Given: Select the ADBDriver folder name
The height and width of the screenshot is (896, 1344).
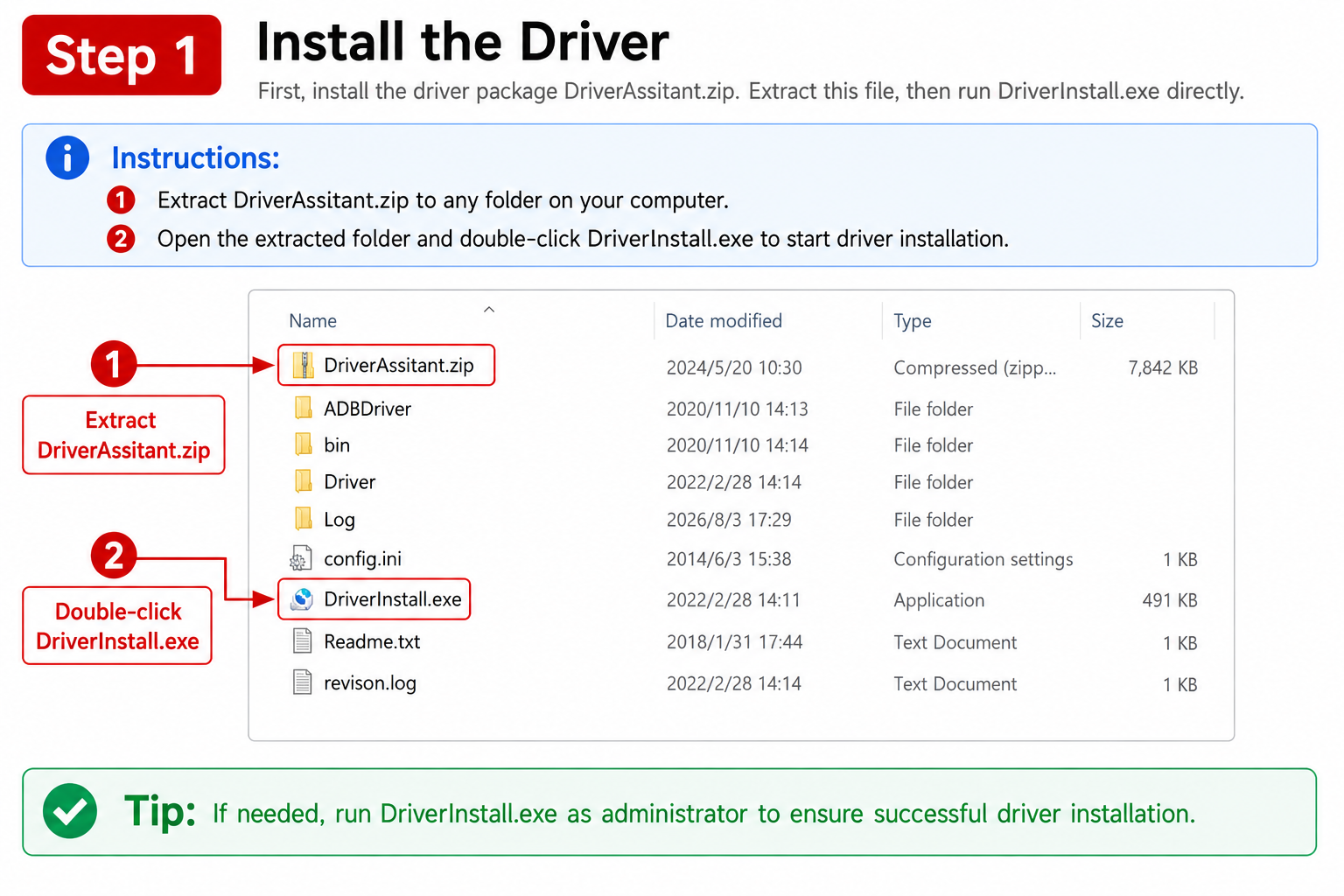Looking at the screenshot, I should tap(367, 409).
